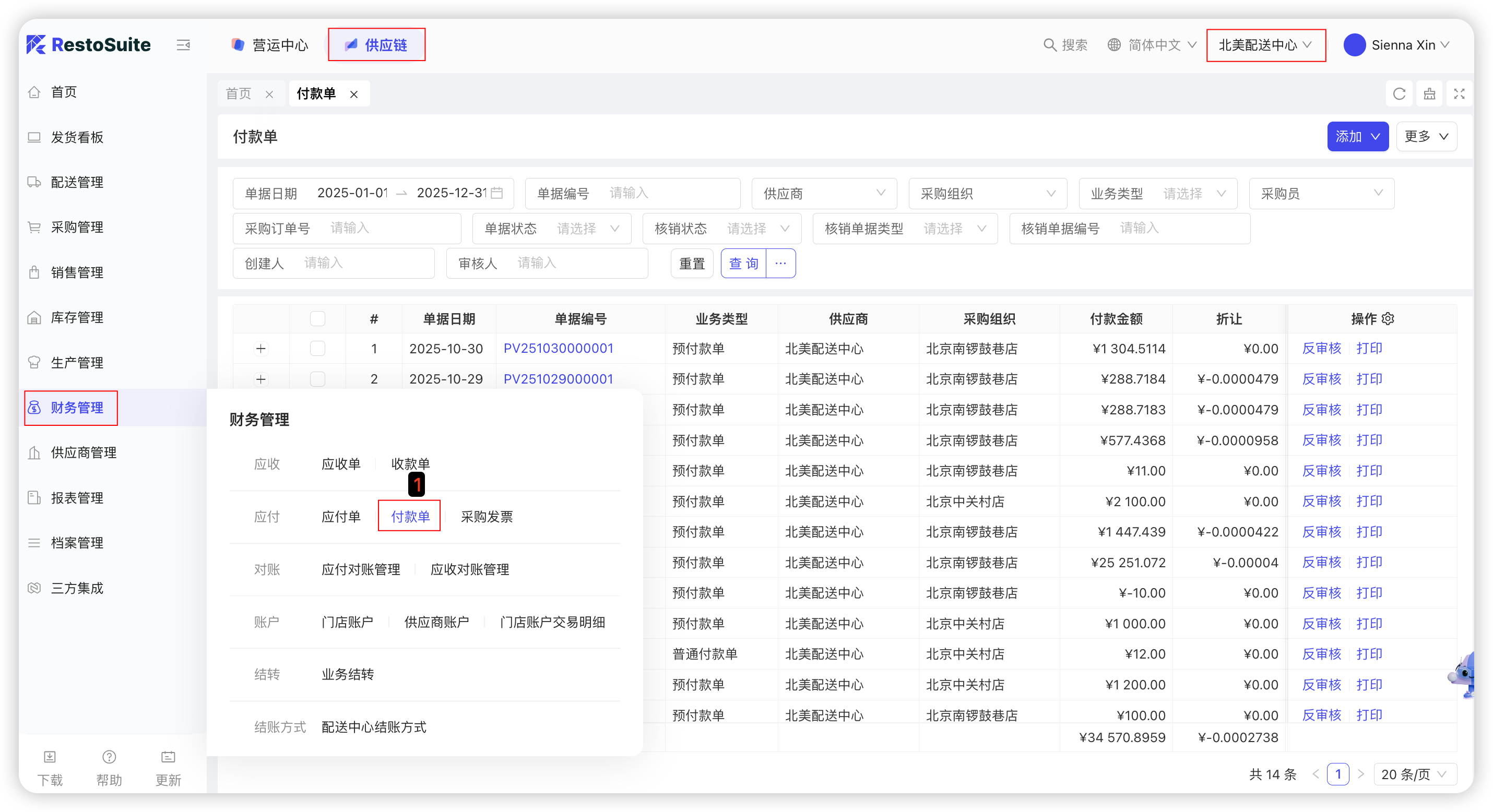Open calendar icon in 单据日期 field
The image size is (1493, 812).
pos(496,193)
